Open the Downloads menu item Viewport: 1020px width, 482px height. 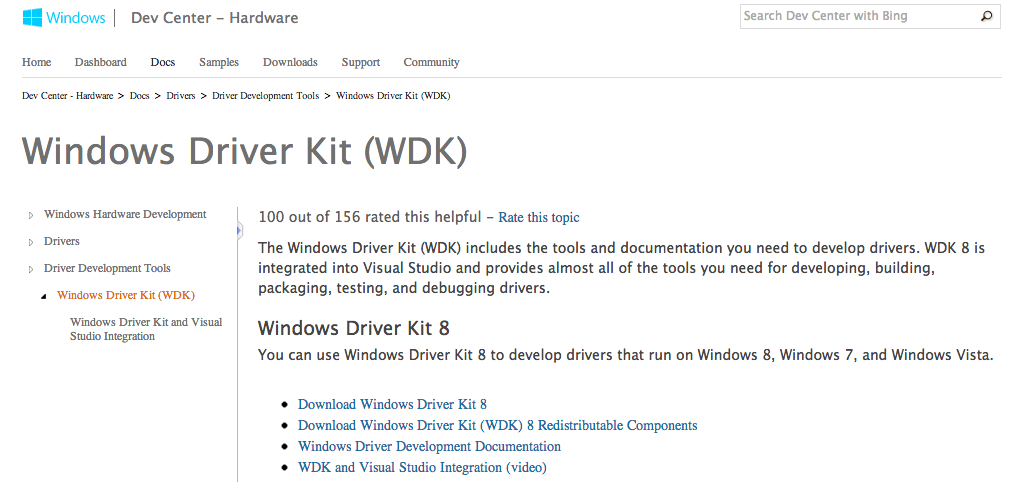pyautogui.click(x=290, y=62)
